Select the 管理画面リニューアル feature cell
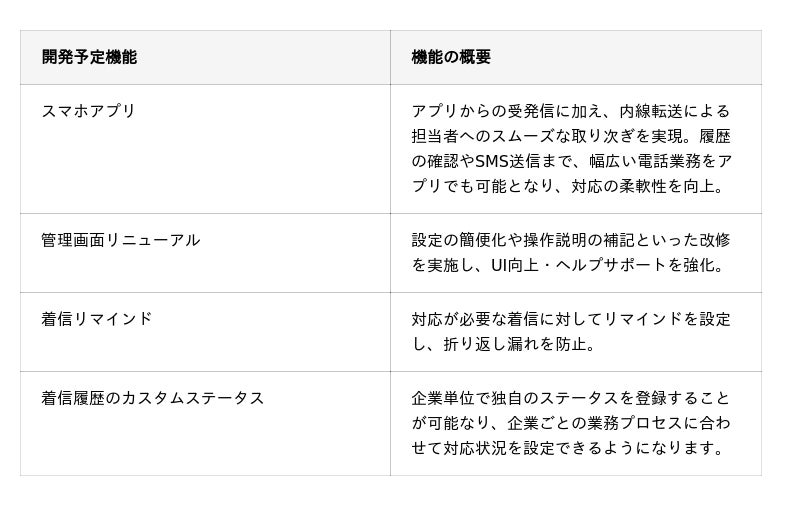 (x=120, y=240)
